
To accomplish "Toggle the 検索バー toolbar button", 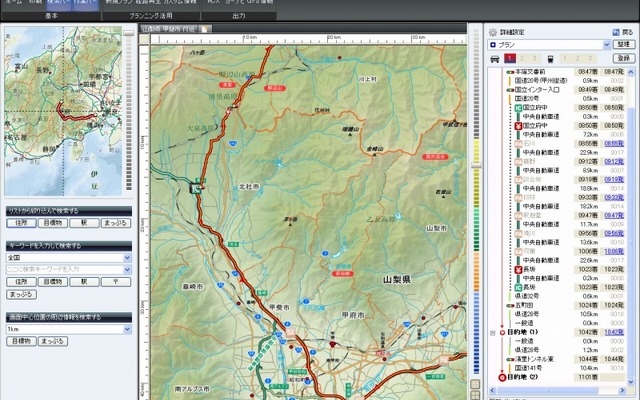I will click(x=60, y=3).
